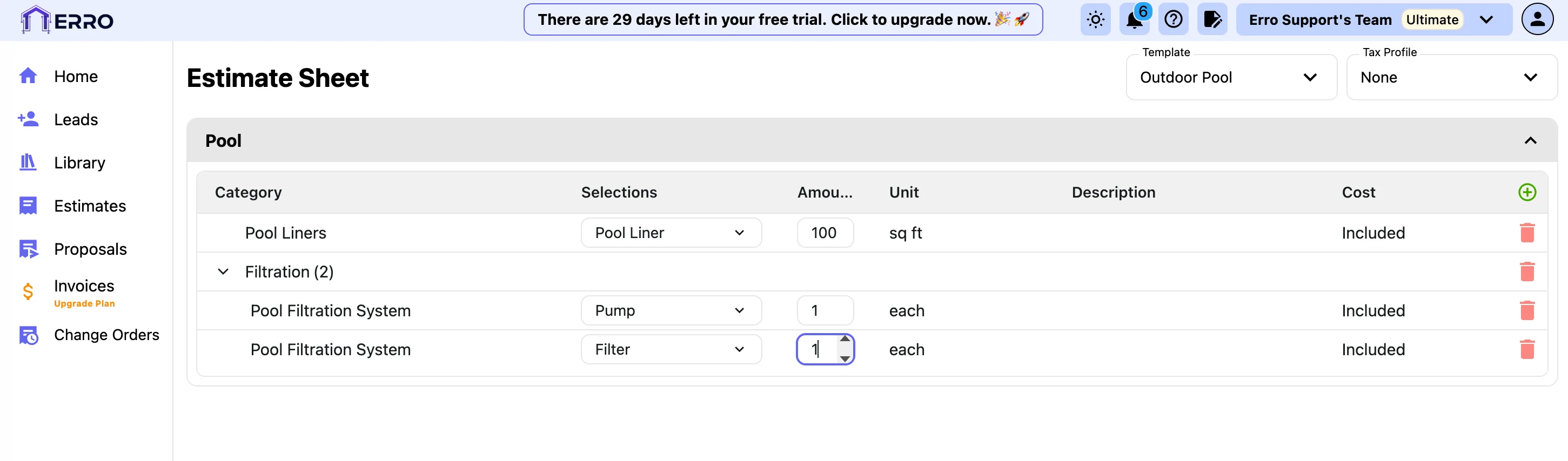Go to Estimates in sidebar
This screenshot has height=461, width=1568.
click(x=90, y=206)
